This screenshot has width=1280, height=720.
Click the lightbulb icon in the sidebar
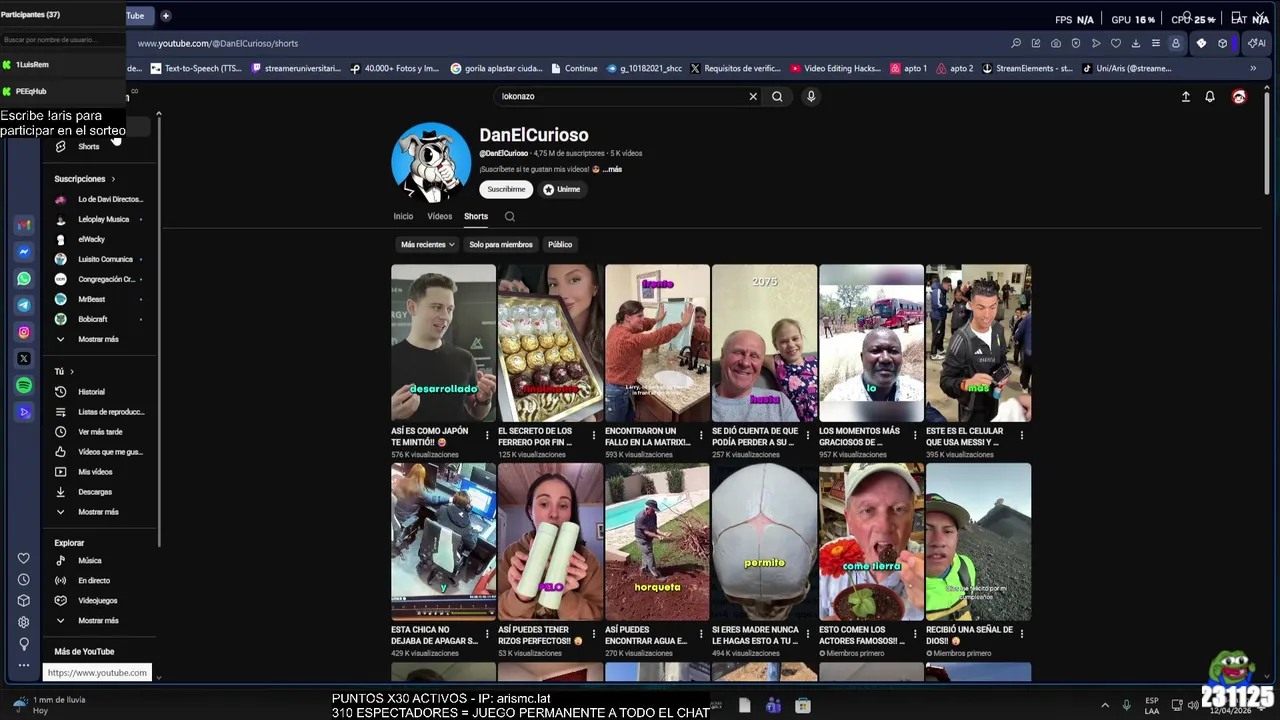pos(24,644)
